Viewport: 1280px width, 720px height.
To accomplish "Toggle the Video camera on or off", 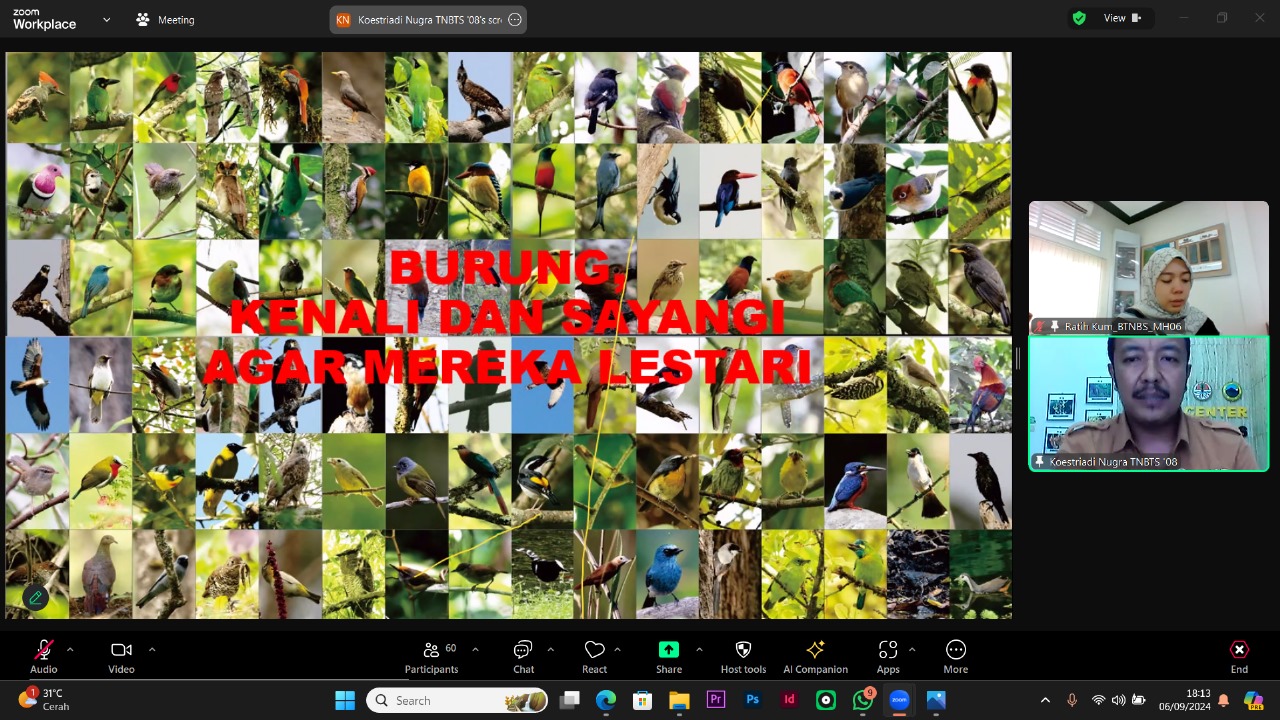I will tap(121, 657).
